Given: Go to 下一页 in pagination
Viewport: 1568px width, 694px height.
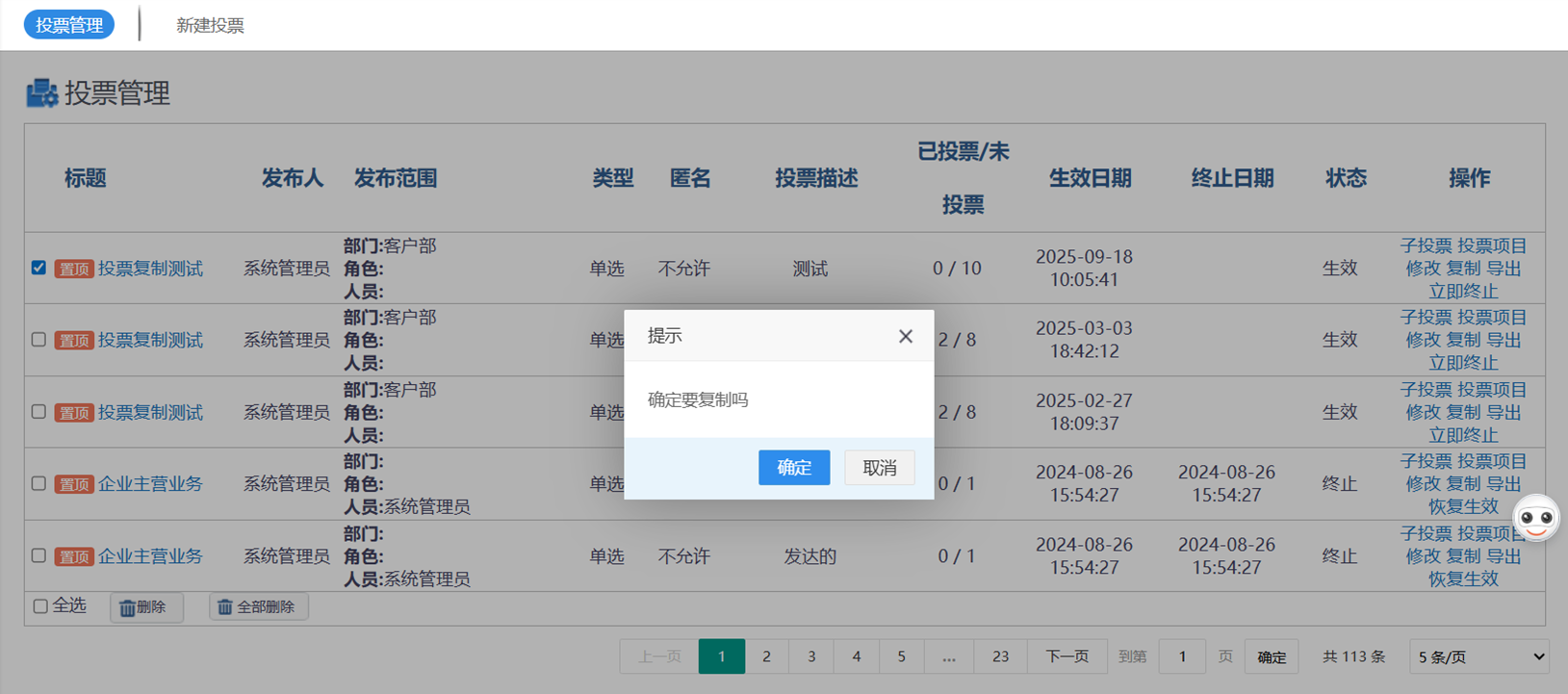Looking at the screenshot, I should point(1067,656).
